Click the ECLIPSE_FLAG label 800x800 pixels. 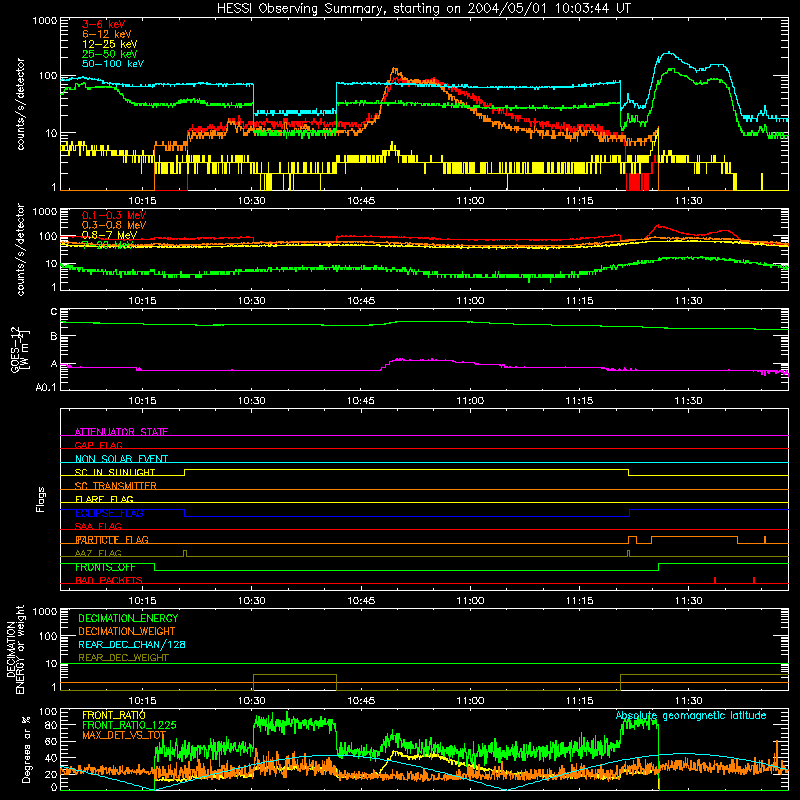click(x=109, y=513)
